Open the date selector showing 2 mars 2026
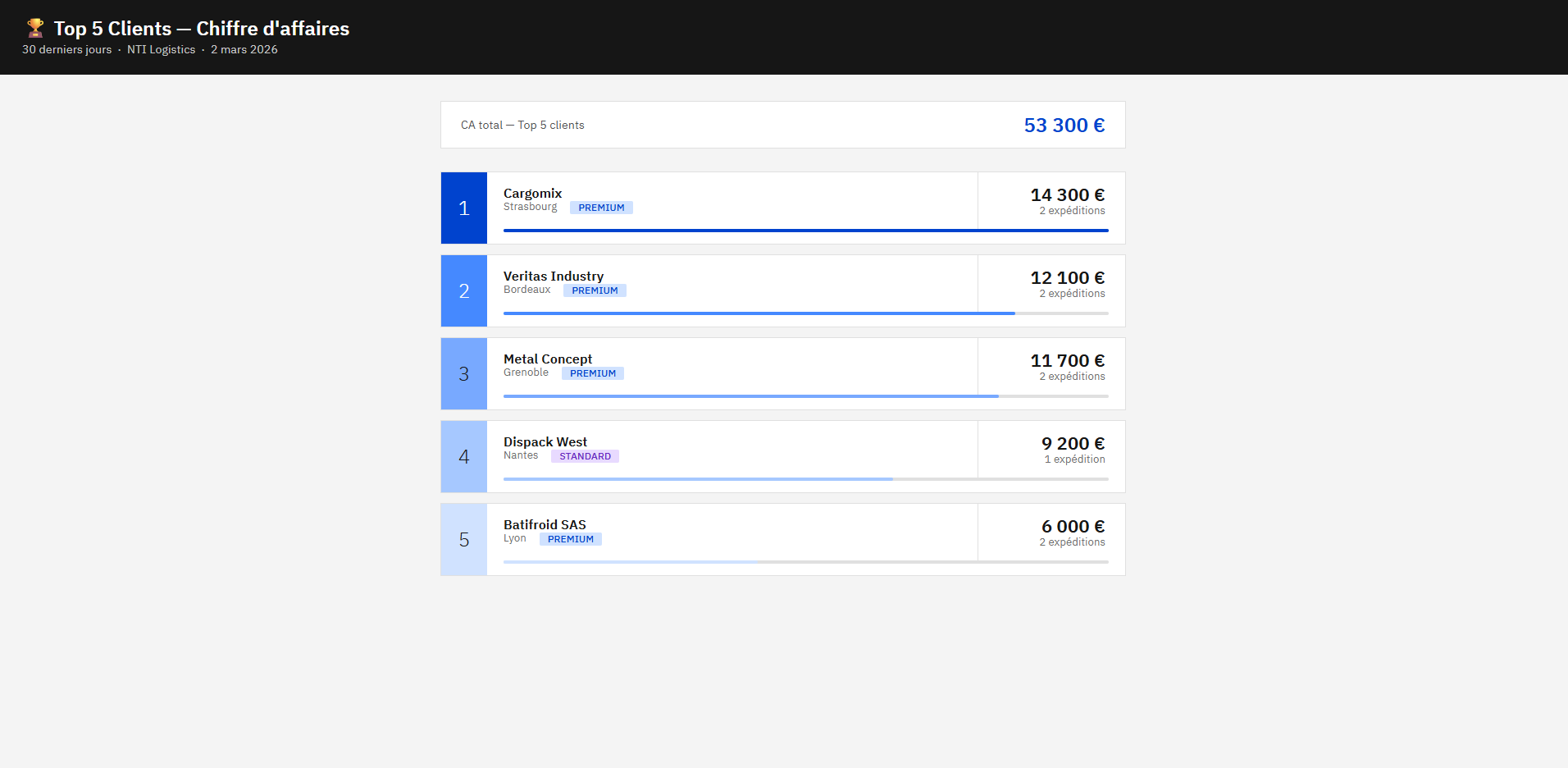 click(244, 49)
